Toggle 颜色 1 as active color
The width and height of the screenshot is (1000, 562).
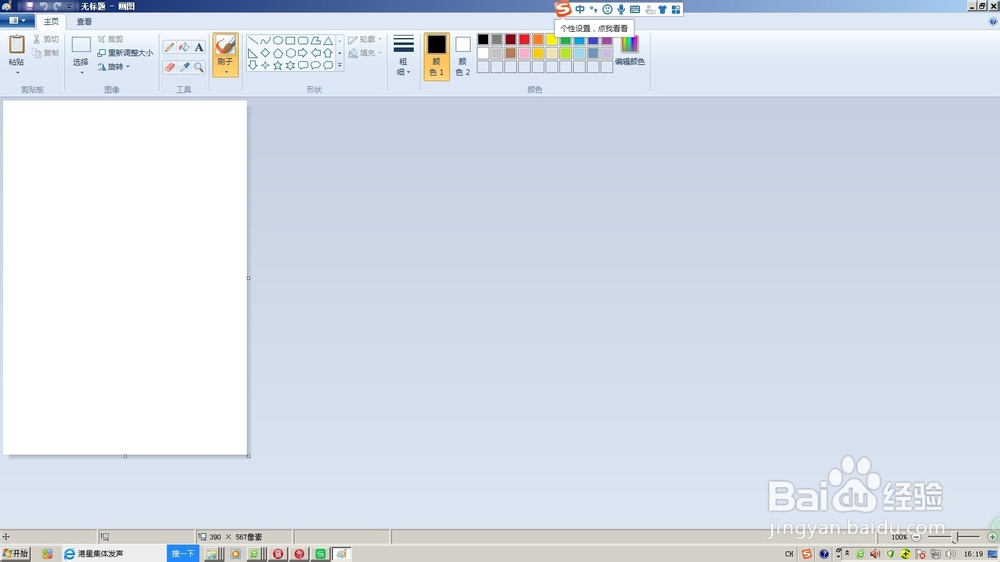pyautogui.click(x=437, y=56)
